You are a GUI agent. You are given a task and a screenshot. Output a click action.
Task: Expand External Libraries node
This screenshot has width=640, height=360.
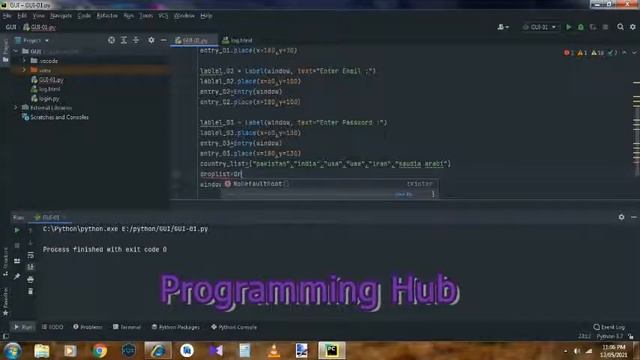click(16, 108)
